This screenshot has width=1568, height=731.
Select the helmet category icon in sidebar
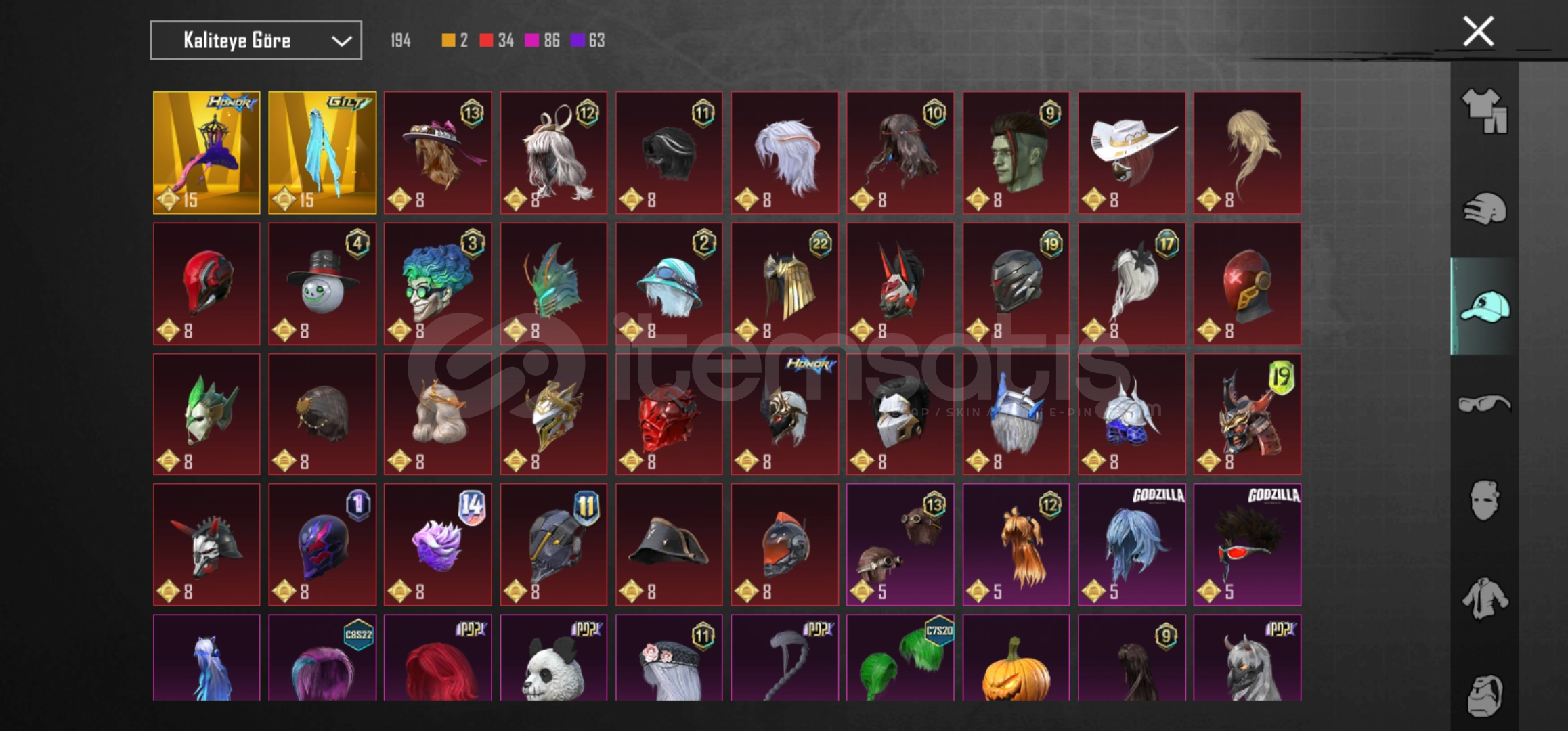tap(1485, 209)
